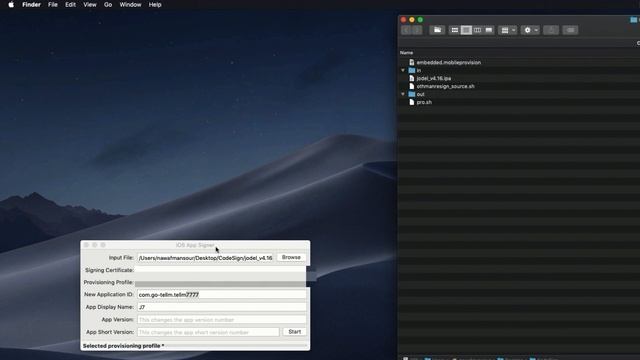Open the group-by arrangement dropdown
The image size is (640, 360).
coord(508,30)
